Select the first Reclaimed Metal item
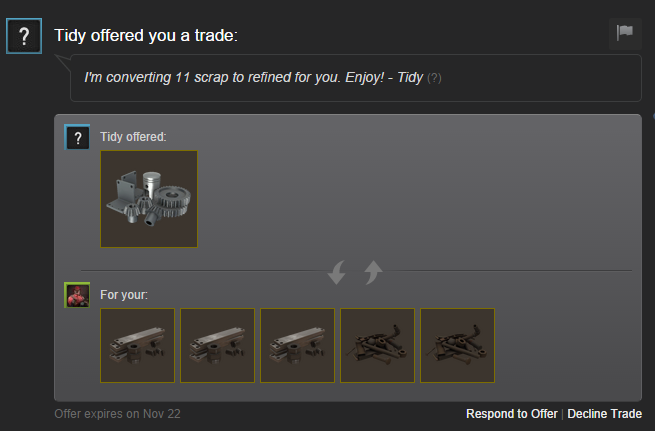The width and height of the screenshot is (655, 431). click(x=137, y=345)
